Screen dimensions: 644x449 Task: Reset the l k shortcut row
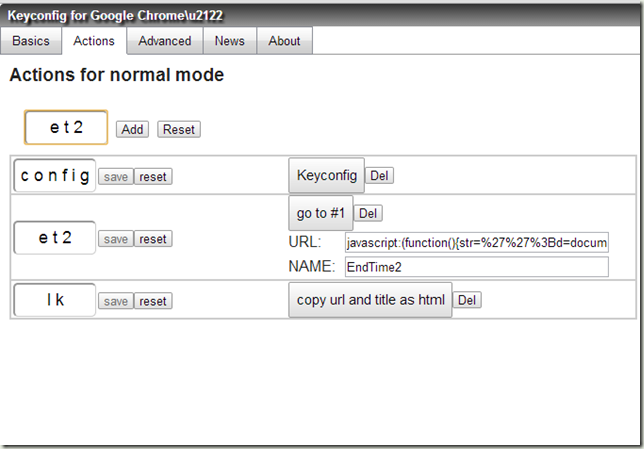click(153, 301)
